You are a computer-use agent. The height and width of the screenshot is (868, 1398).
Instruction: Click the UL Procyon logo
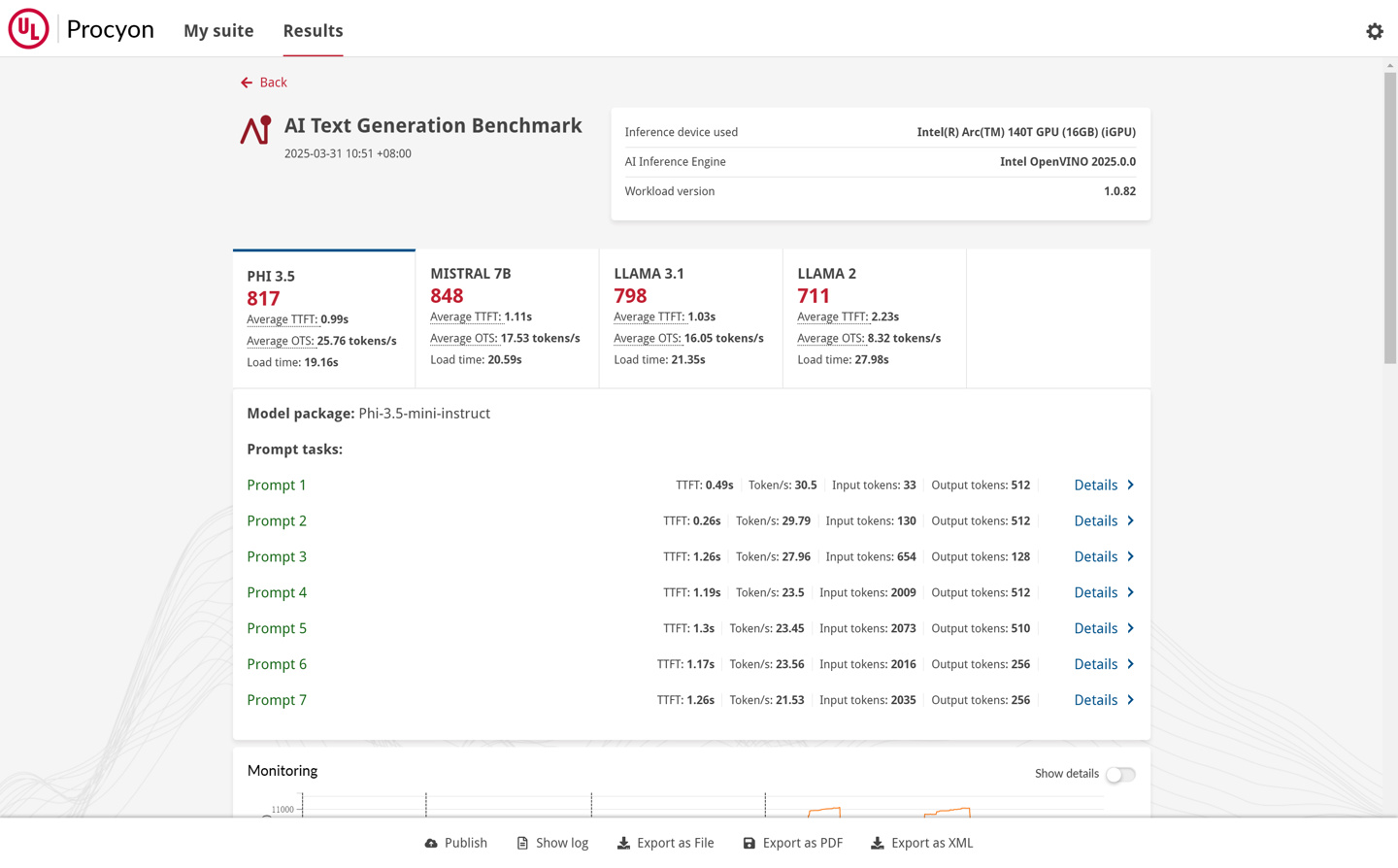pyautogui.click(x=29, y=29)
